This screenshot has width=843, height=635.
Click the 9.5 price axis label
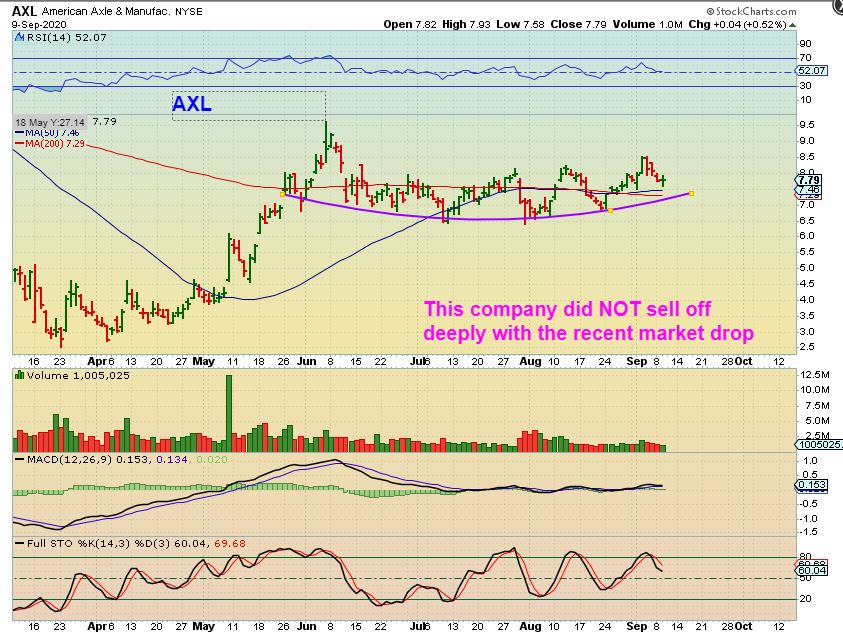point(807,125)
